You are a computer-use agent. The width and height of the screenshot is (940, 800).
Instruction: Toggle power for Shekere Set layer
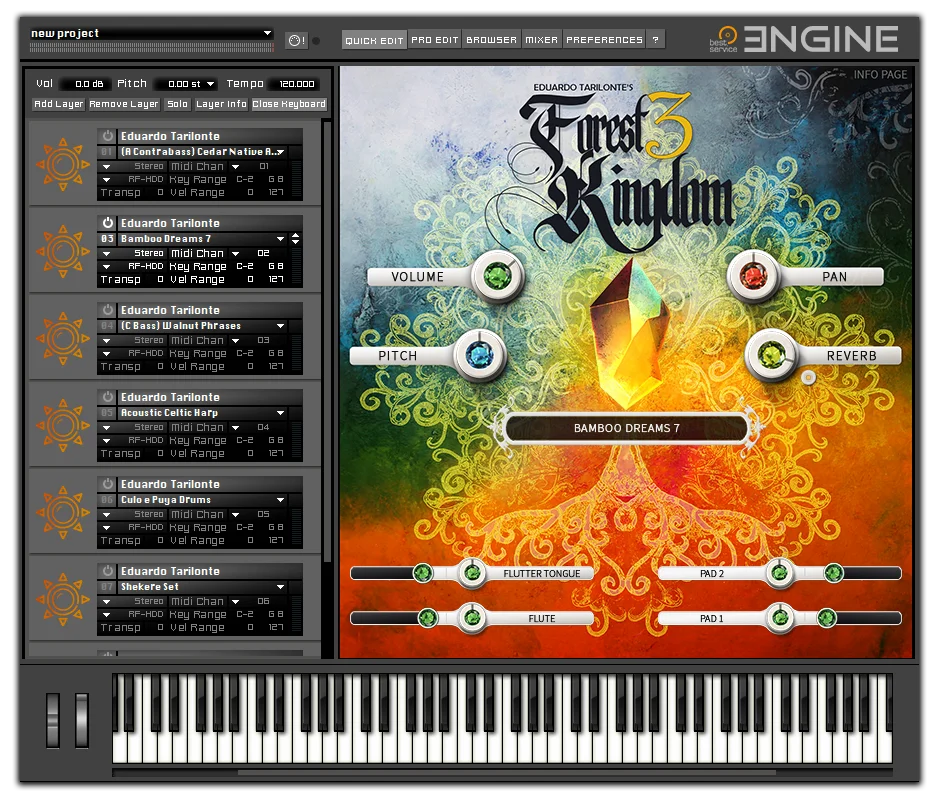click(107, 570)
